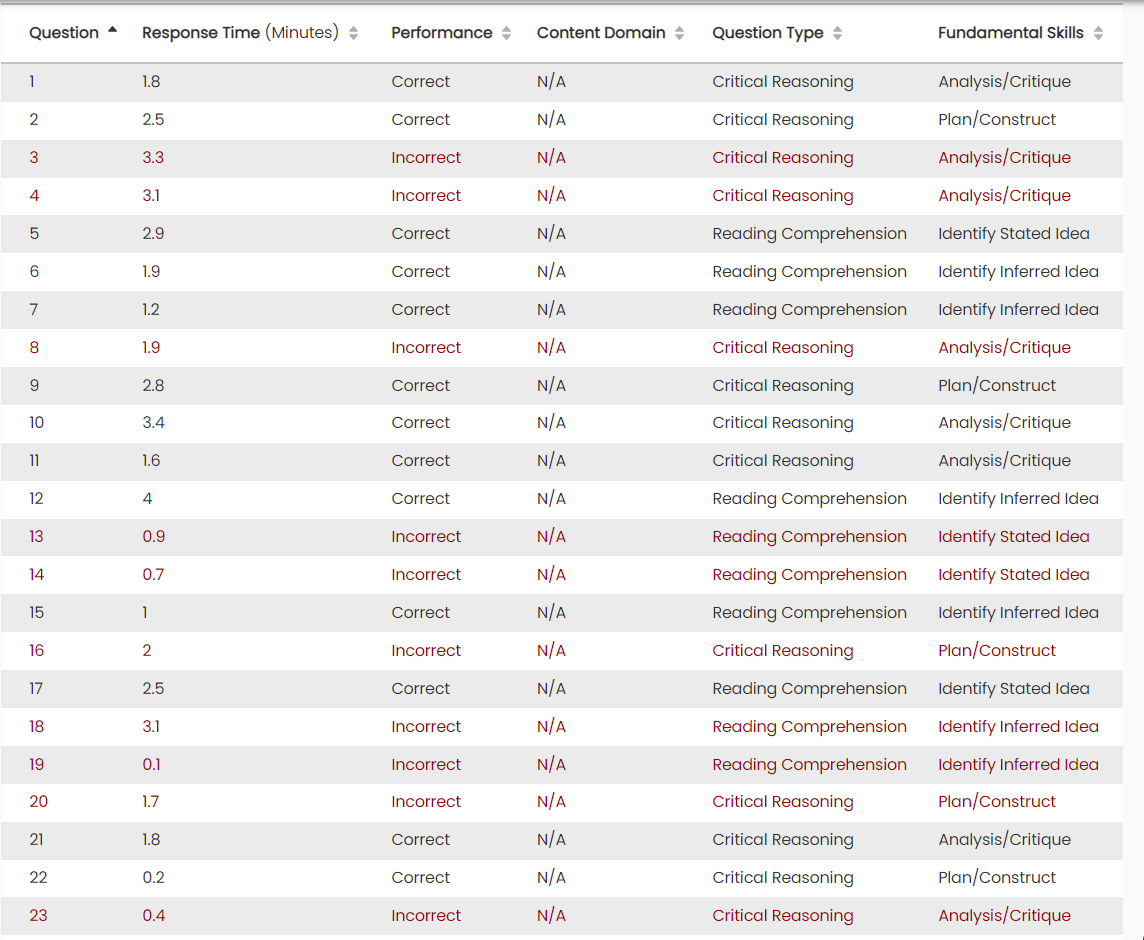Click the Question column ascending sort arrow
The image size is (1144, 940).
pos(112,30)
